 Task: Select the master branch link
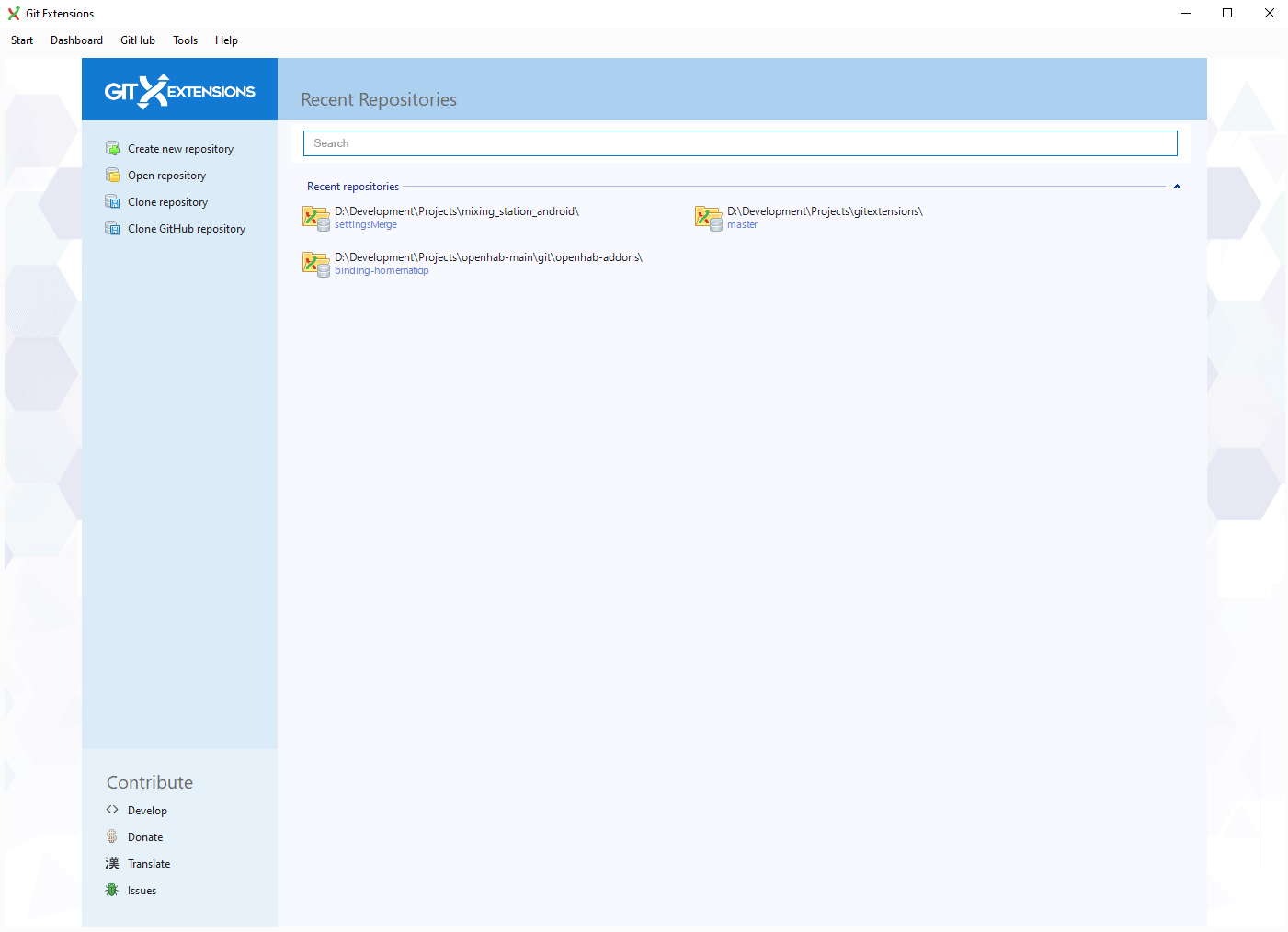(x=742, y=223)
